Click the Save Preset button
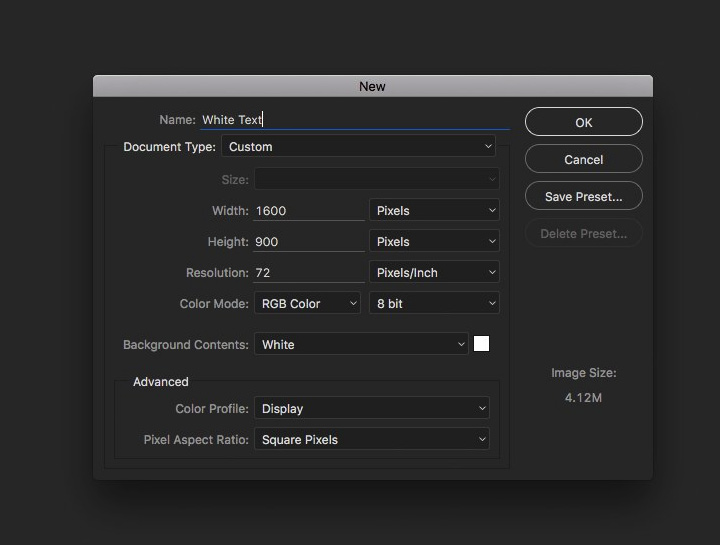This screenshot has width=720, height=545. tap(584, 196)
